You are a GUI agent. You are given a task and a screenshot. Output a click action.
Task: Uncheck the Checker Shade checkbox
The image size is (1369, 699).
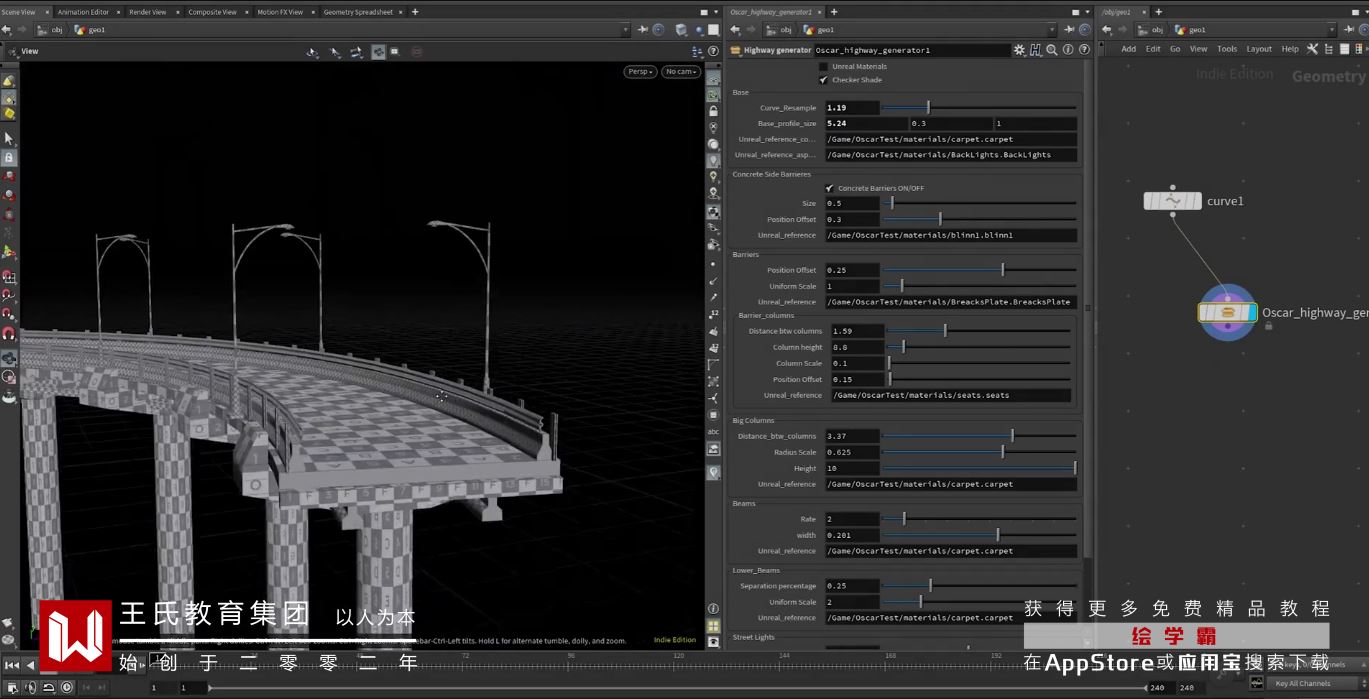[x=824, y=80]
